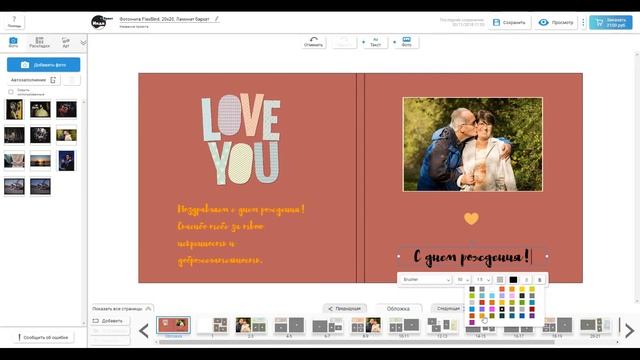Select the LOVE YOU clipart

click(241, 139)
